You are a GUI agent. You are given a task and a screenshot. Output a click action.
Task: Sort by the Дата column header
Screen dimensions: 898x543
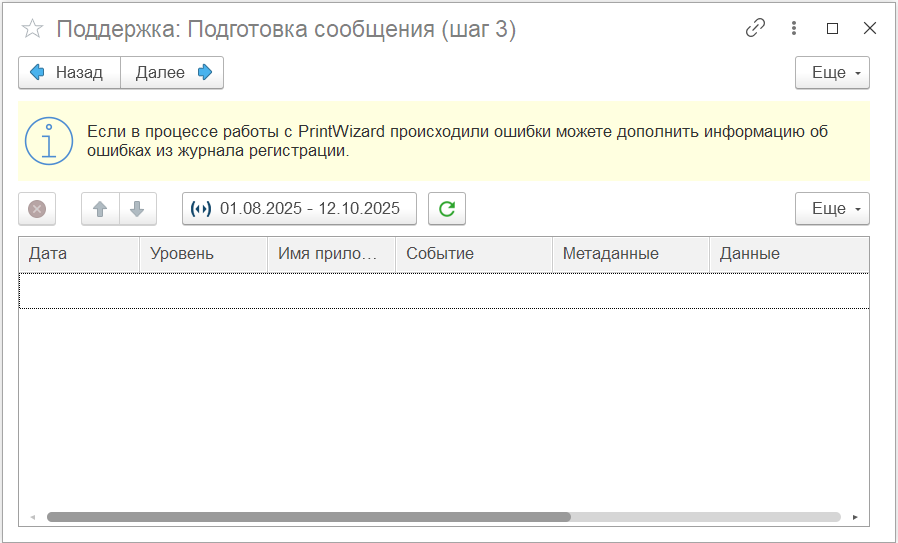click(x=79, y=254)
